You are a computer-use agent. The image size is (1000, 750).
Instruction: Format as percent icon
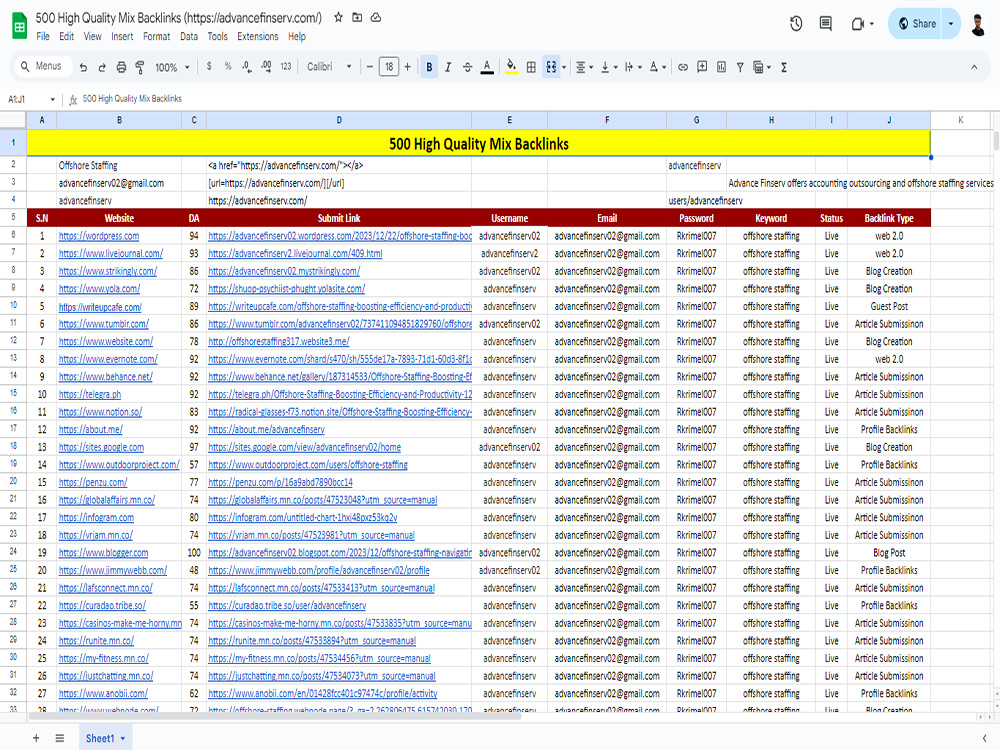click(x=228, y=66)
